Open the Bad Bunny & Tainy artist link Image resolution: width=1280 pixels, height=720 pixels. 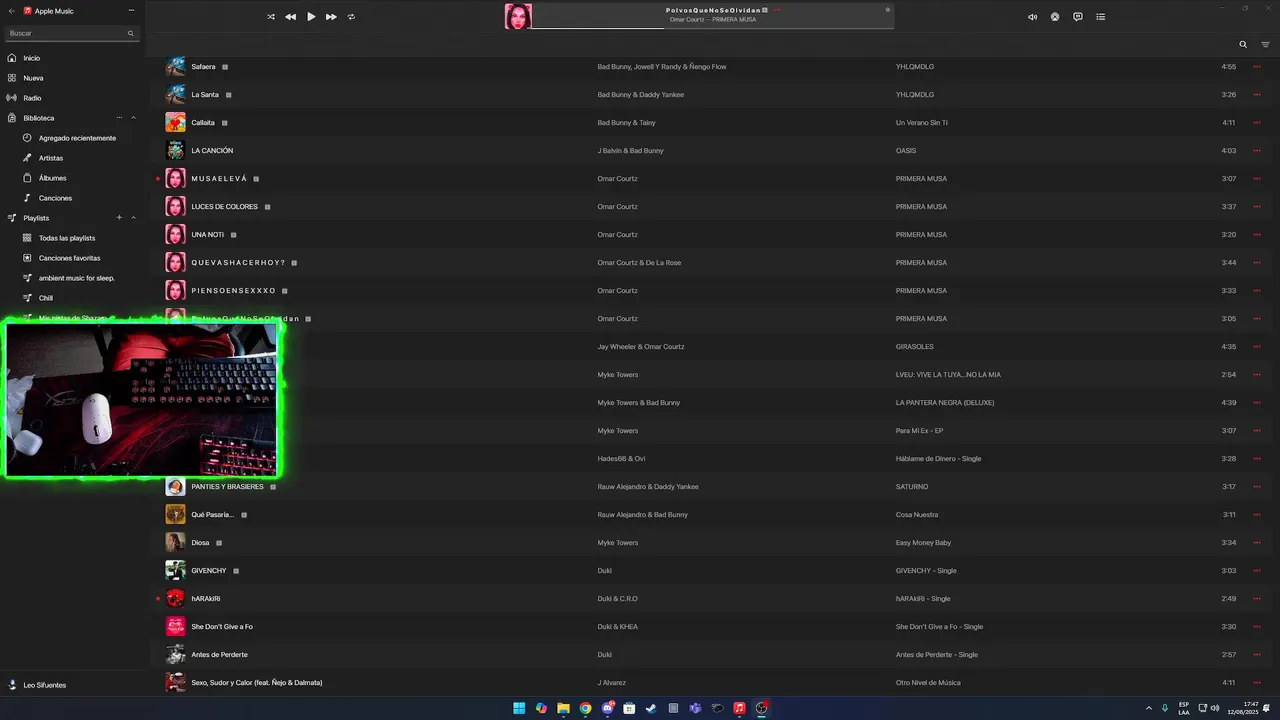point(627,123)
